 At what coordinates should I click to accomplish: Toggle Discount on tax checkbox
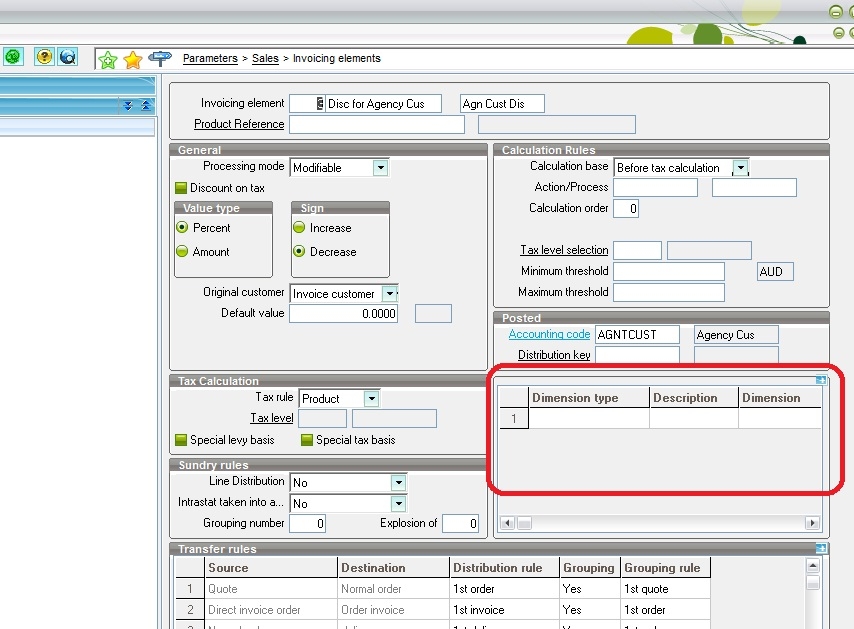[x=181, y=188]
